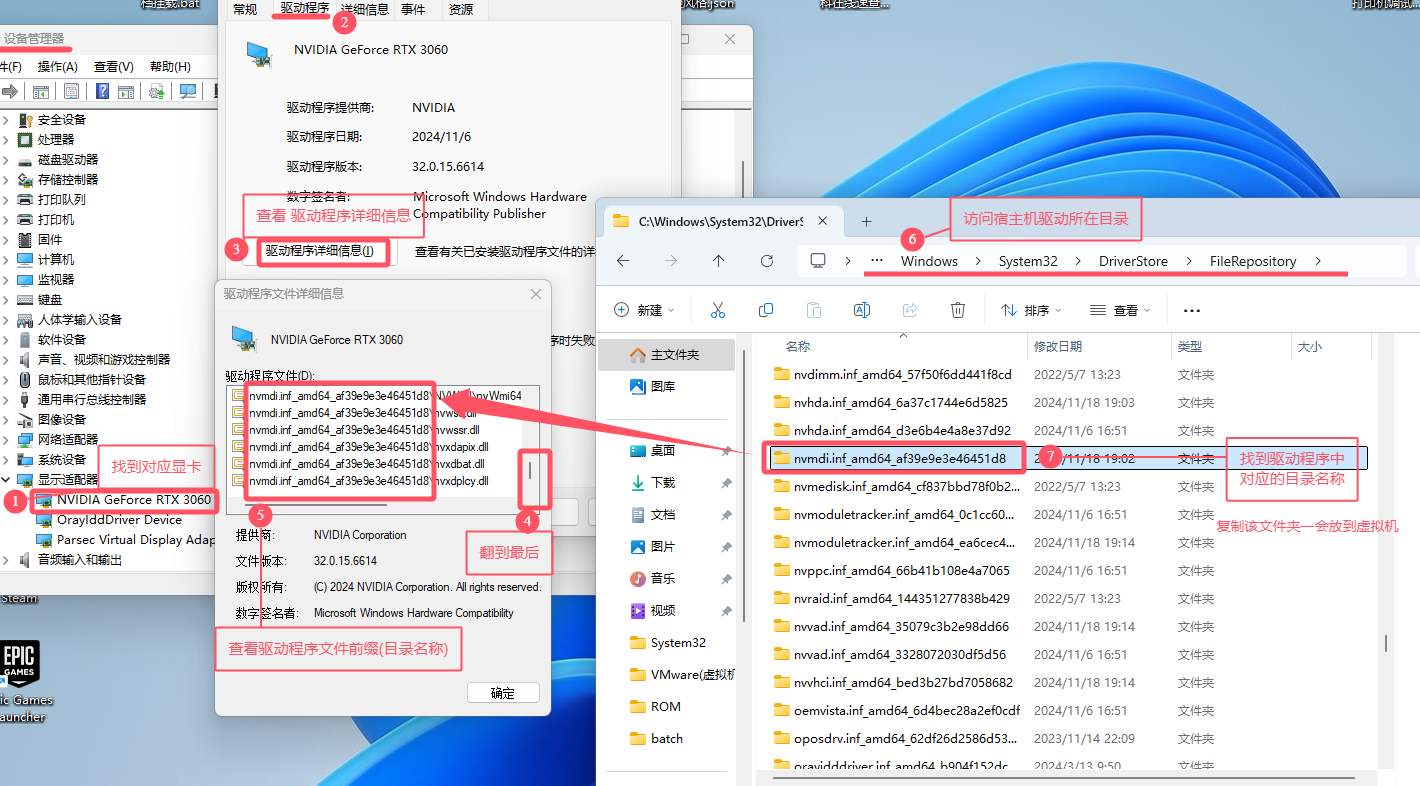Click the Delete trash icon in Explorer

[958, 310]
